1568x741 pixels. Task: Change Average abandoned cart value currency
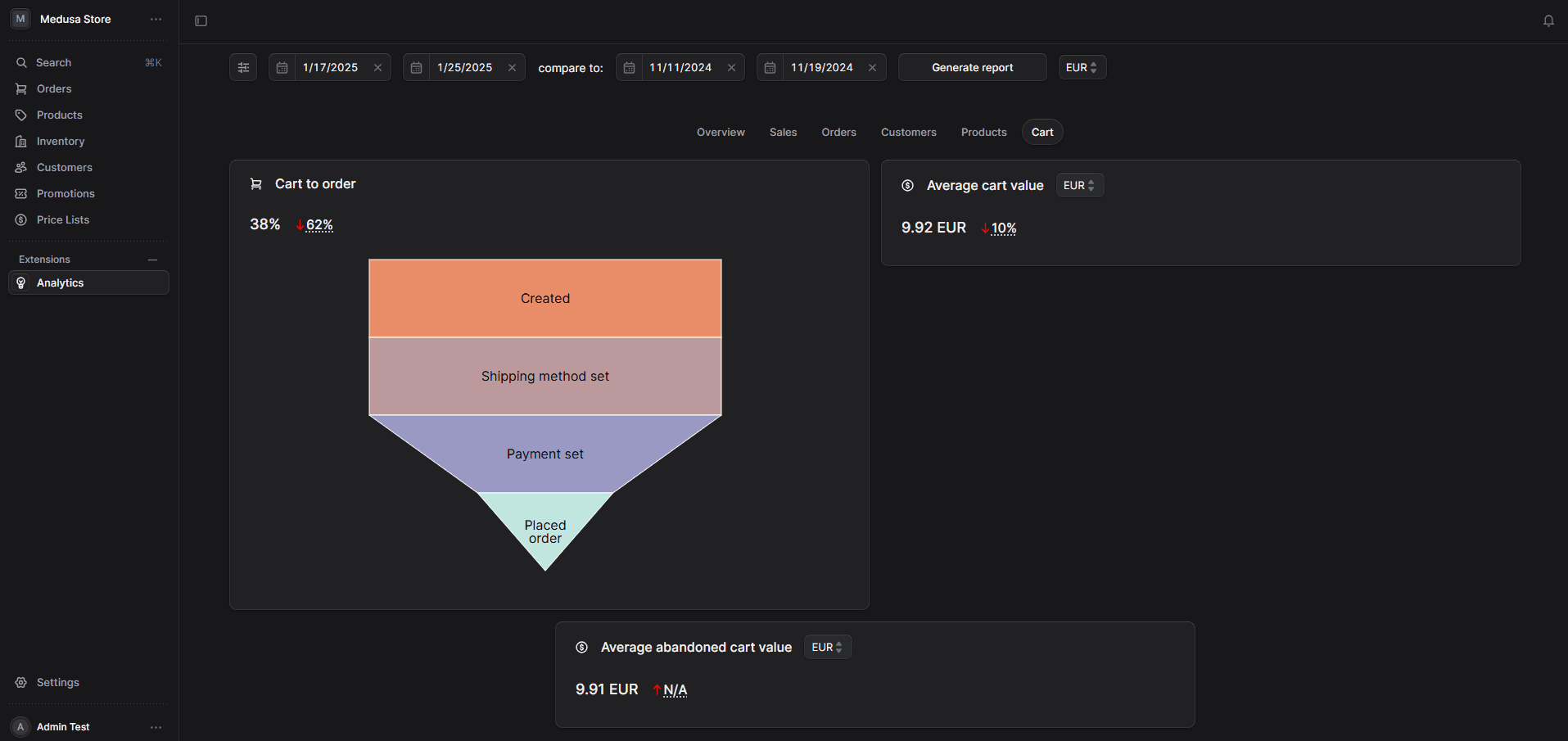point(827,648)
